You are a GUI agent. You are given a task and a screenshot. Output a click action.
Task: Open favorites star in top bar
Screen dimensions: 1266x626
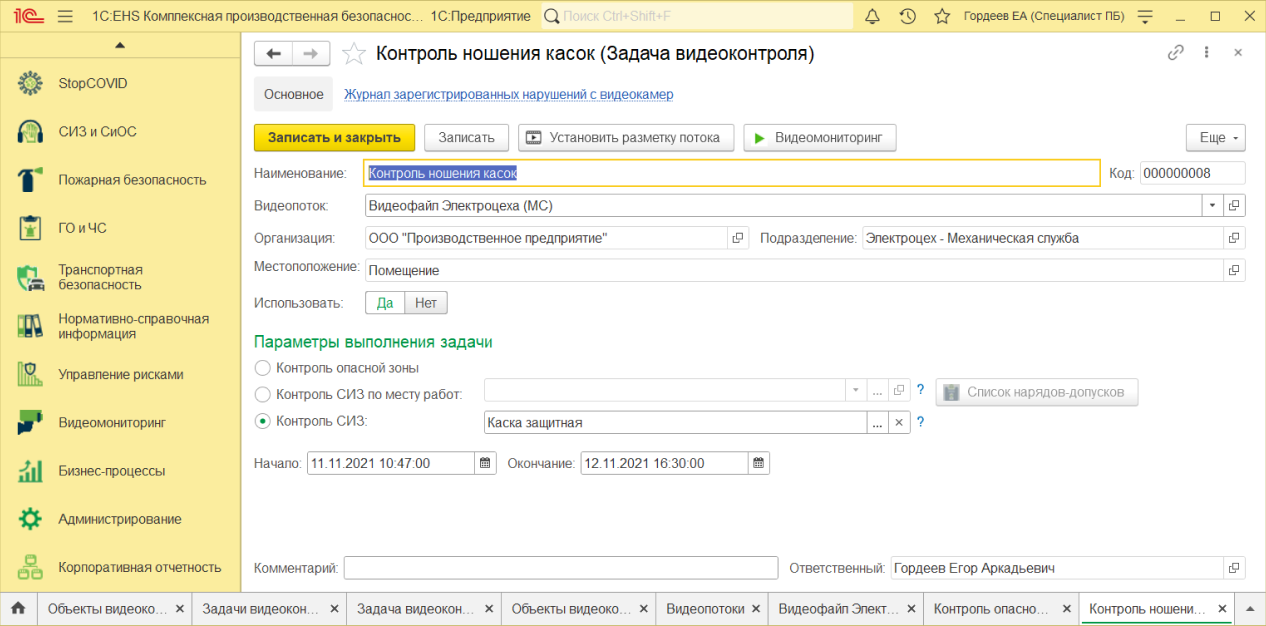(x=941, y=16)
